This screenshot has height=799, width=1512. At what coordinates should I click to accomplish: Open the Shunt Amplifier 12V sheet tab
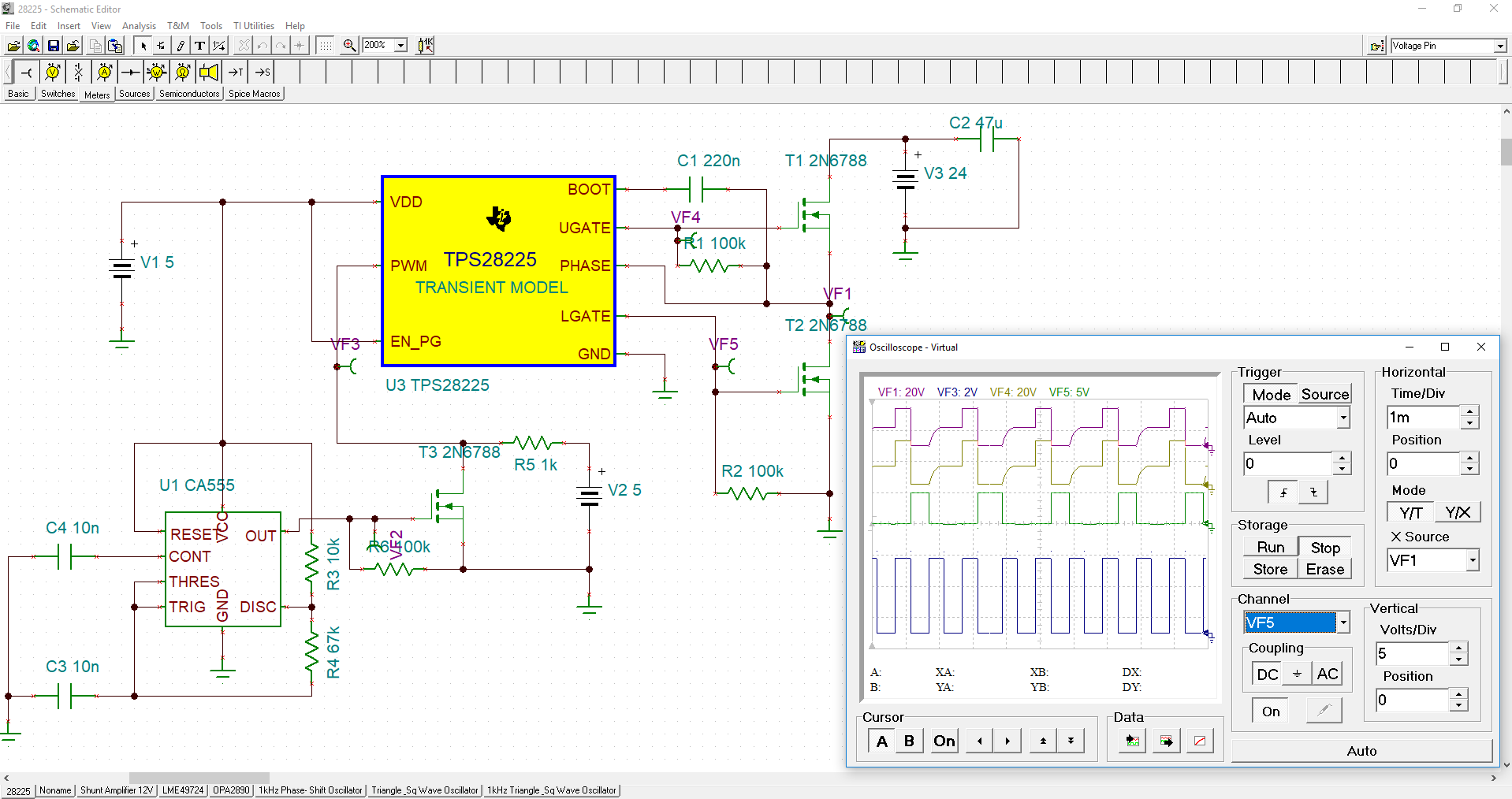[117, 790]
